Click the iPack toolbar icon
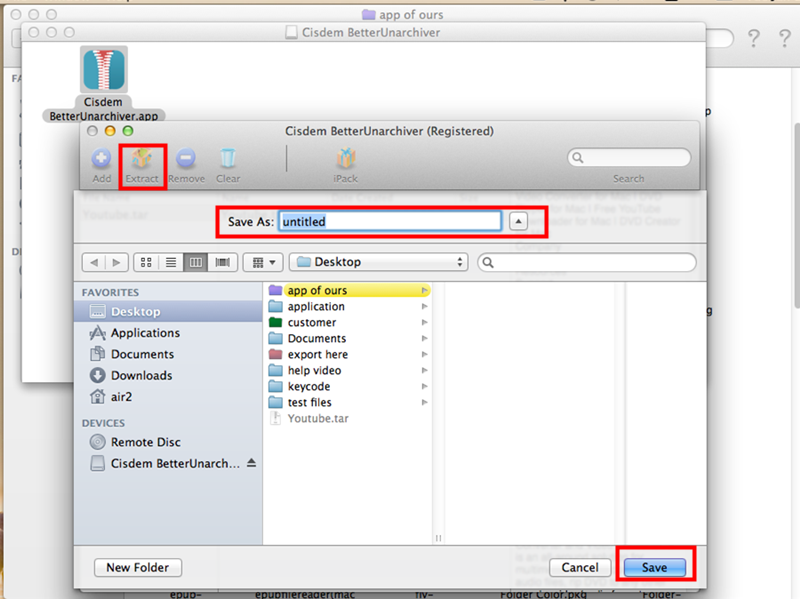Image resolution: width=800 pixels, height=599 pixels. pos(345,159)
